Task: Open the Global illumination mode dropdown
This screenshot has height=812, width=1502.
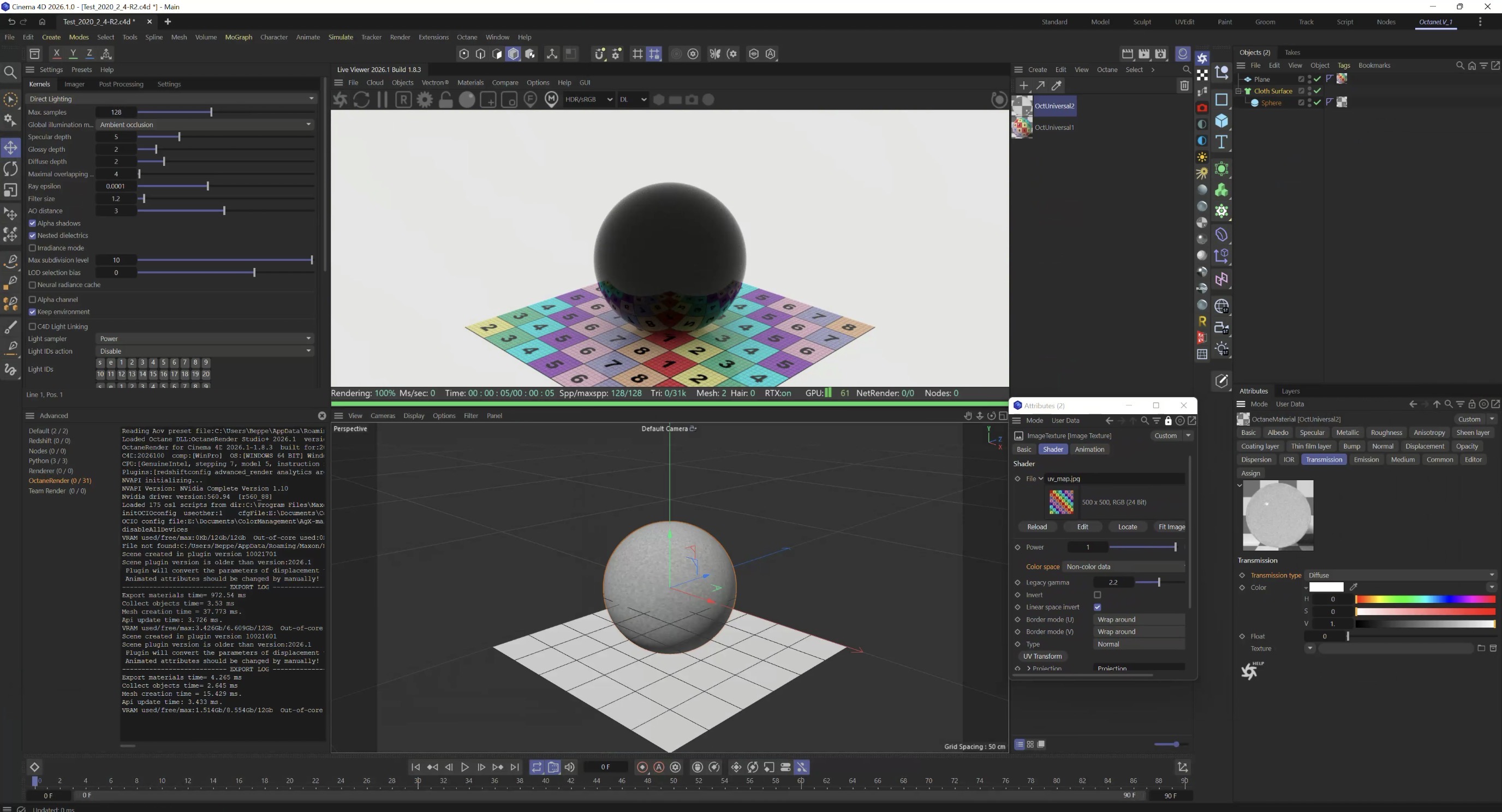Action: pyautogui.click(x=204, y=124)
